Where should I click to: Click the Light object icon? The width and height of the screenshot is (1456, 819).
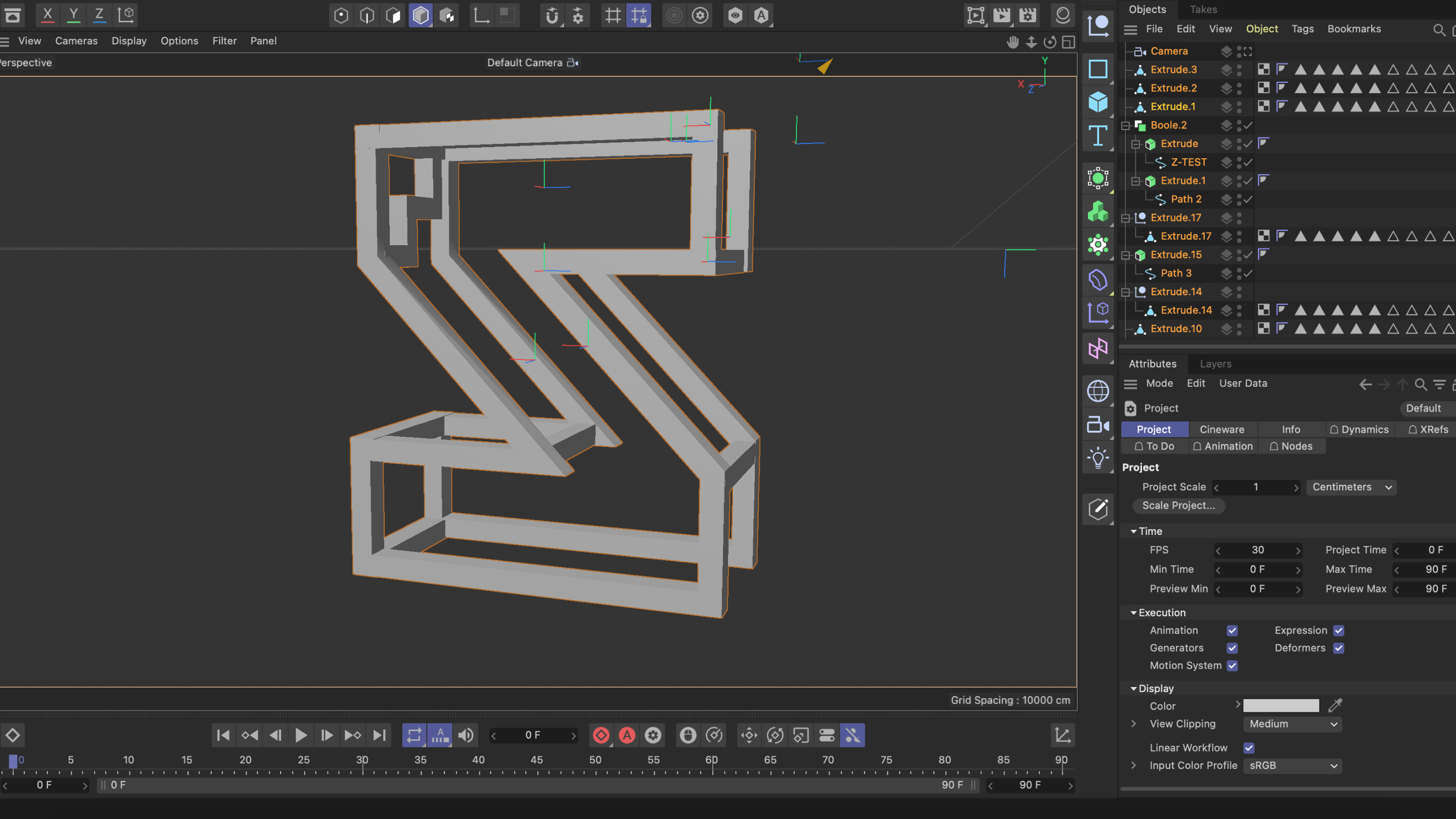coord(1098,458)
